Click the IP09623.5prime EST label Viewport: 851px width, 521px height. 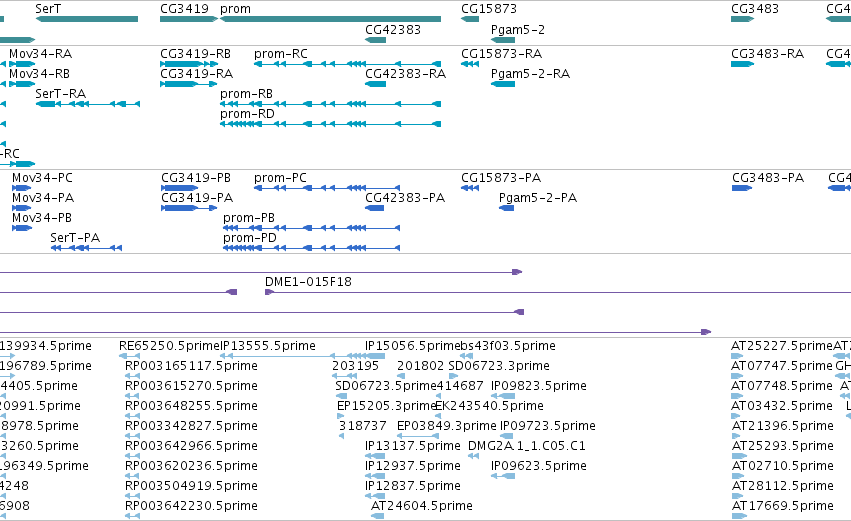pyautogui.click(x=538, y=467)
